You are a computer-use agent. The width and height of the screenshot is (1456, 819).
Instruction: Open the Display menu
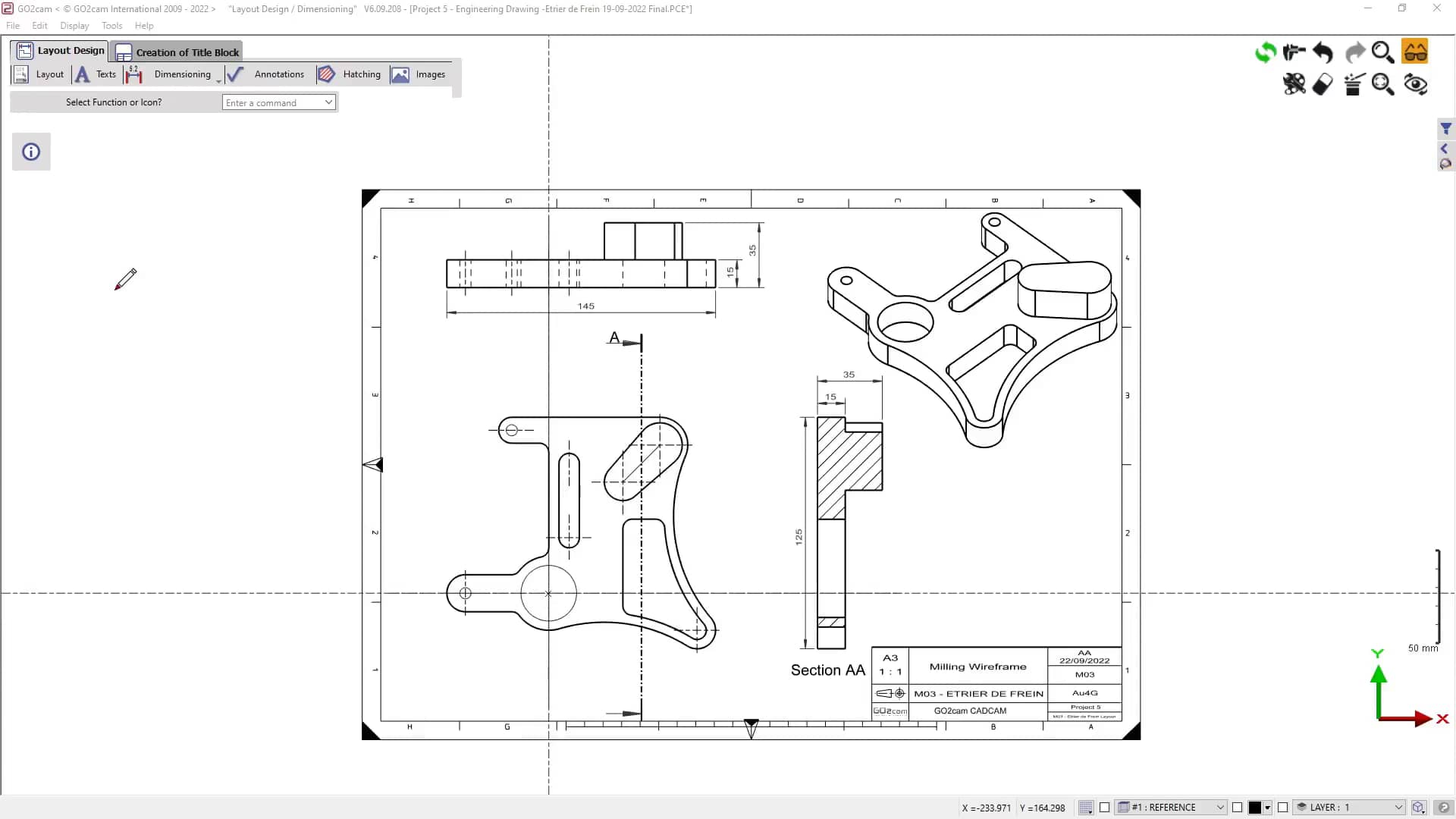pyautogui.click(x=74, y=25)
